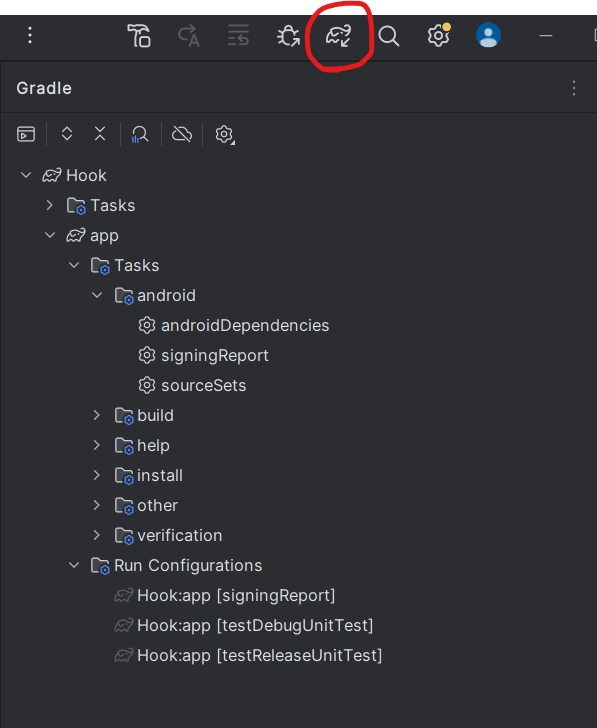This screenshot has width=597, height=728.
Task: Click Analyze Dependencies icon
Action: point(140,134)
